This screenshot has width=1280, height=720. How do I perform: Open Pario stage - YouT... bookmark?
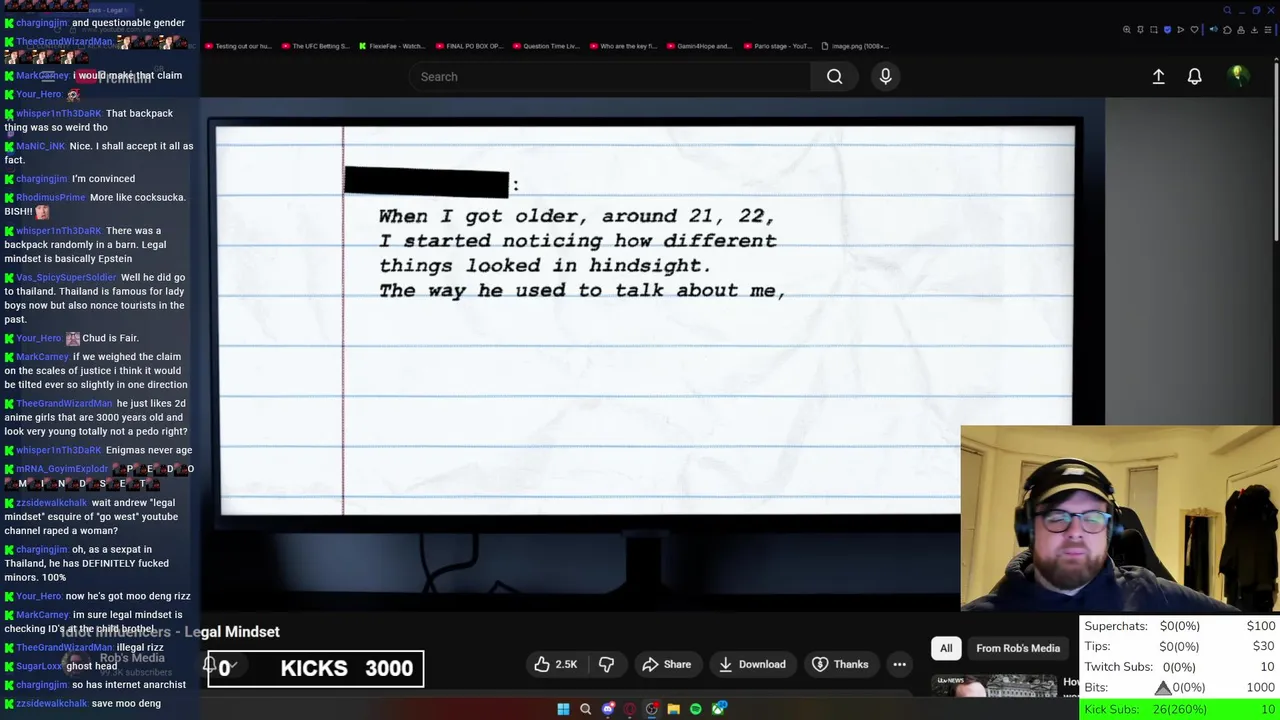click(776, 46)
